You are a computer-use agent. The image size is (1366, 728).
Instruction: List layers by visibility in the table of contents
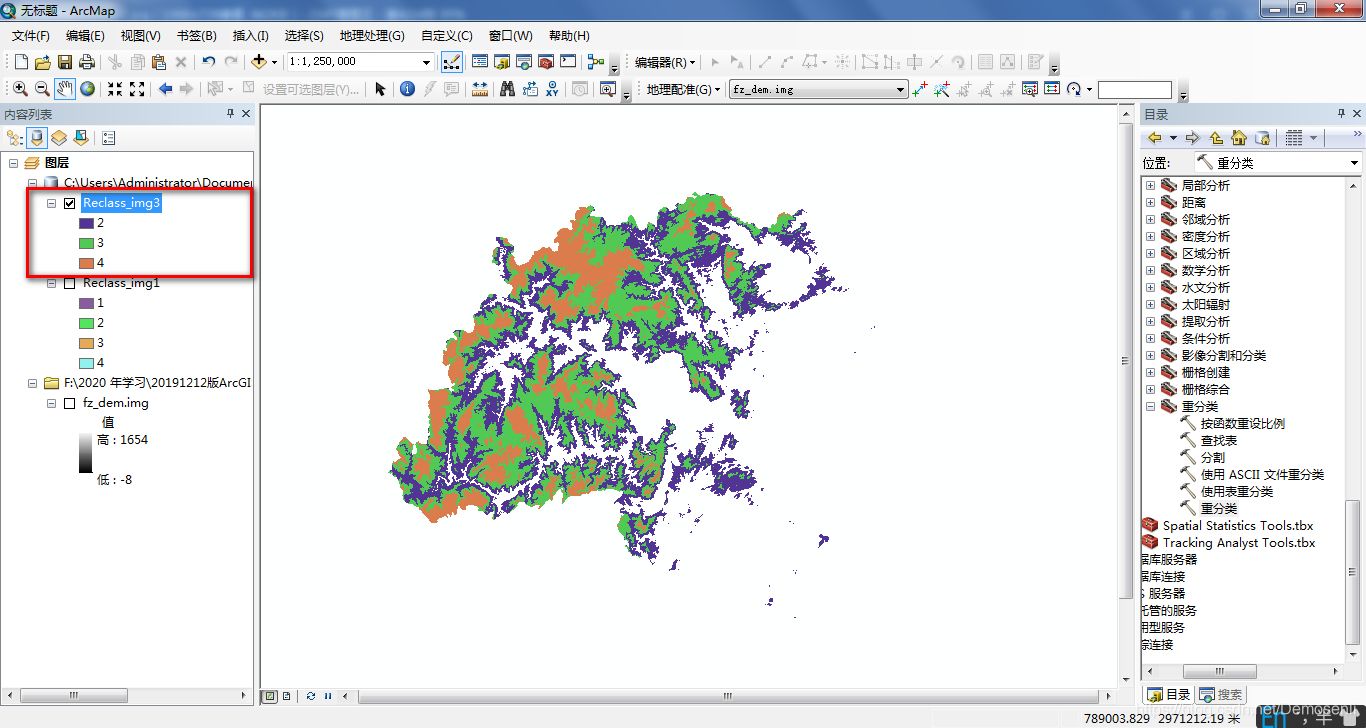[x=59, y=138]
